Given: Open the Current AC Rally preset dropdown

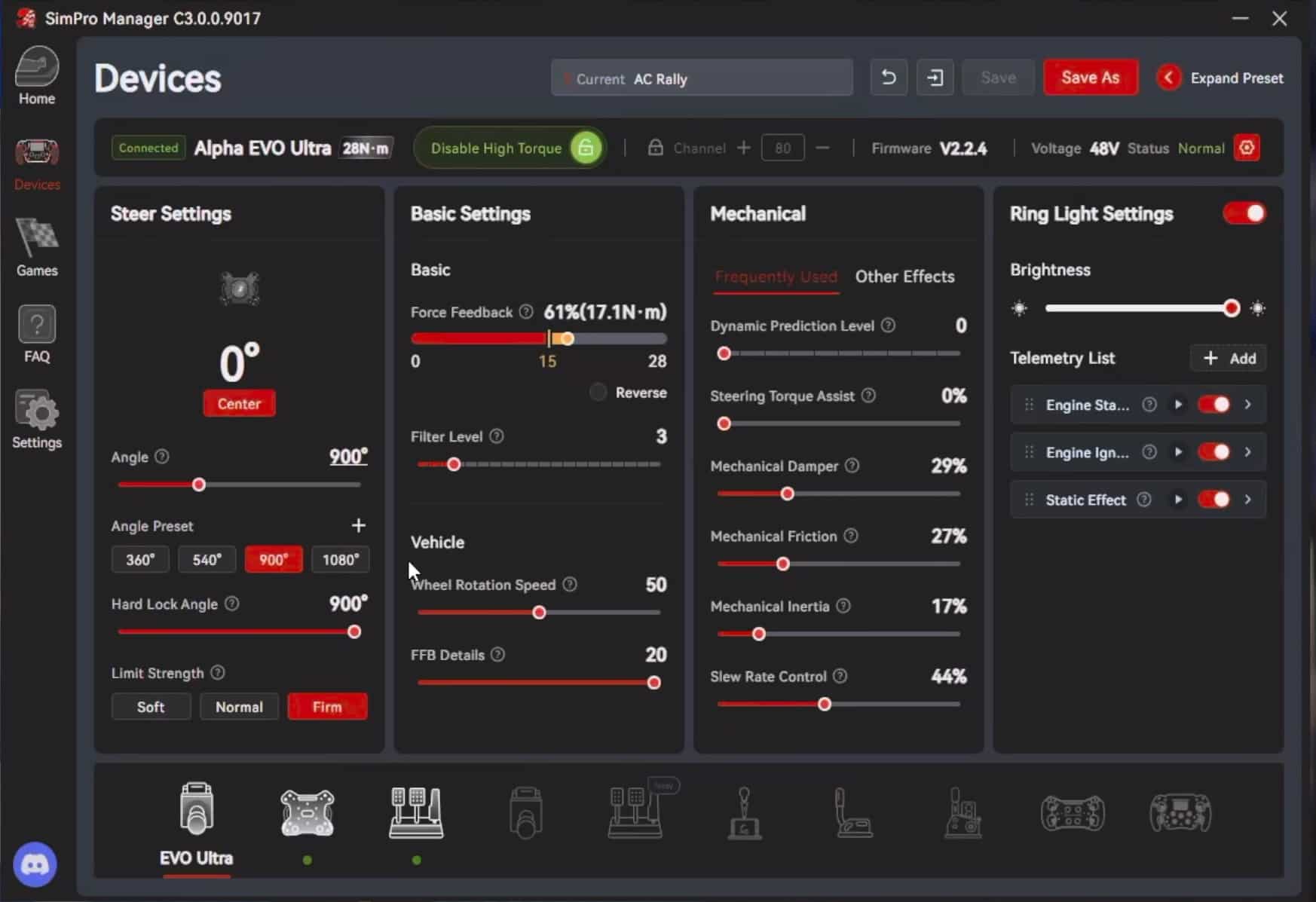Looking at the screenshot, I should [x=702, y=78].
